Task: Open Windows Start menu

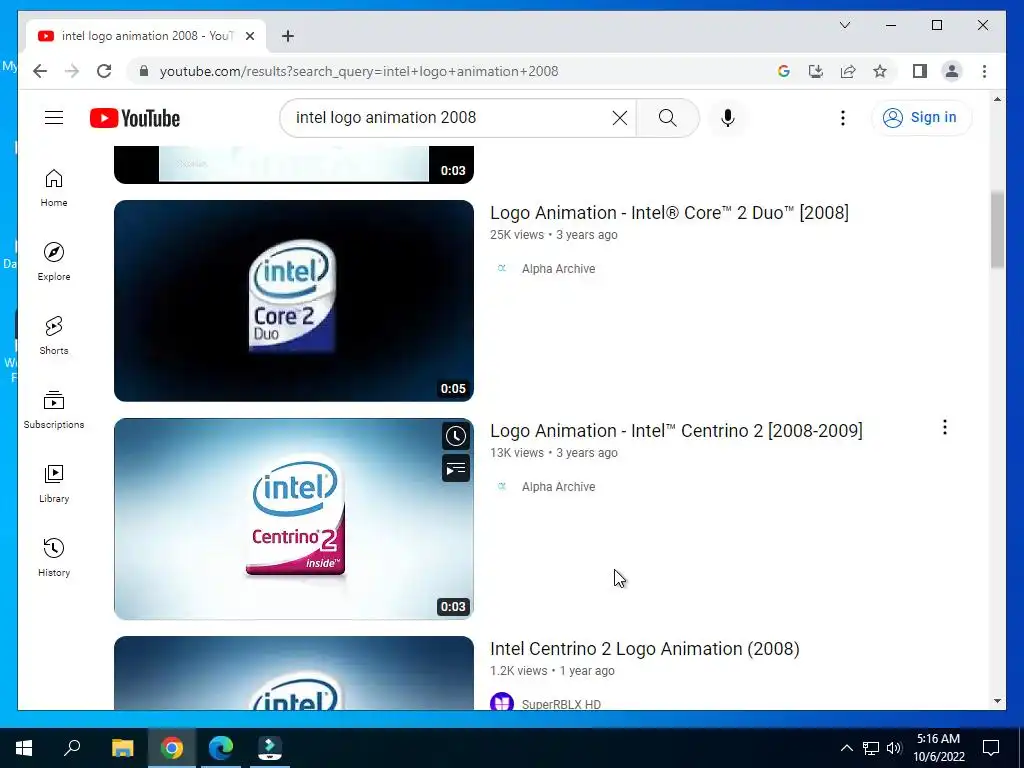Action: click(24, 747)
